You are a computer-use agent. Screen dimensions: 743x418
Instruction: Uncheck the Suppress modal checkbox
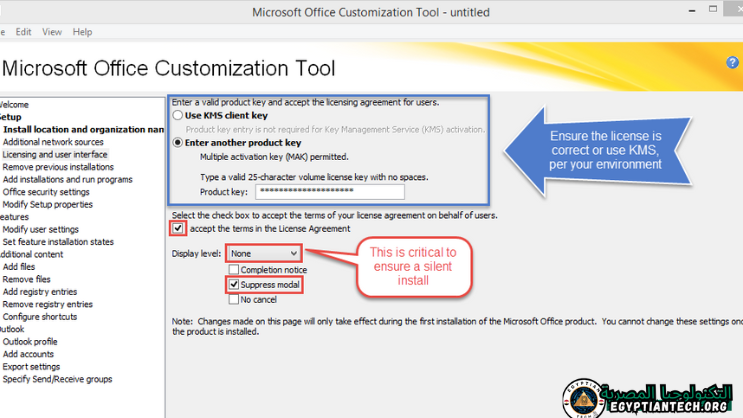coord(234,285)
